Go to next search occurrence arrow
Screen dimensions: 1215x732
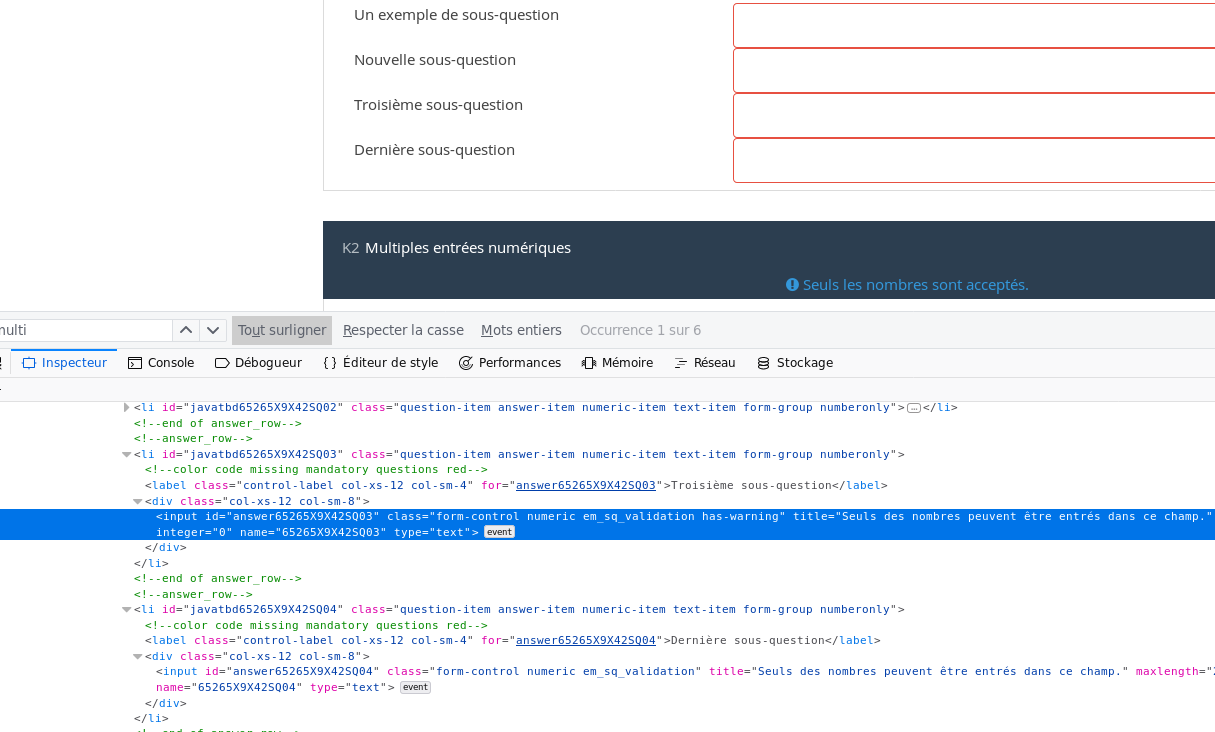point(213,330)
